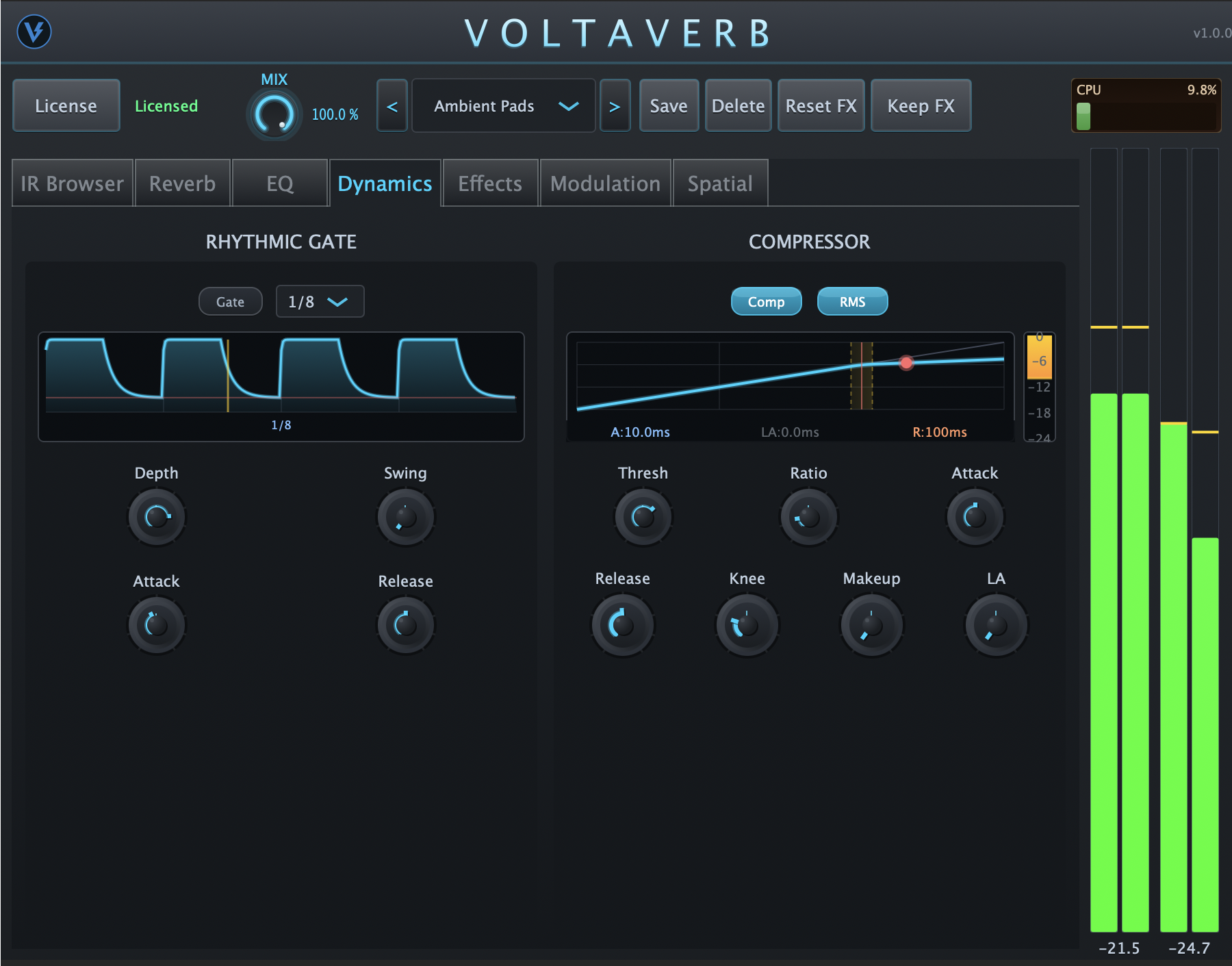
Task: Click the Reset FX button
Action: pyautogui.click(x=821, y=105)
